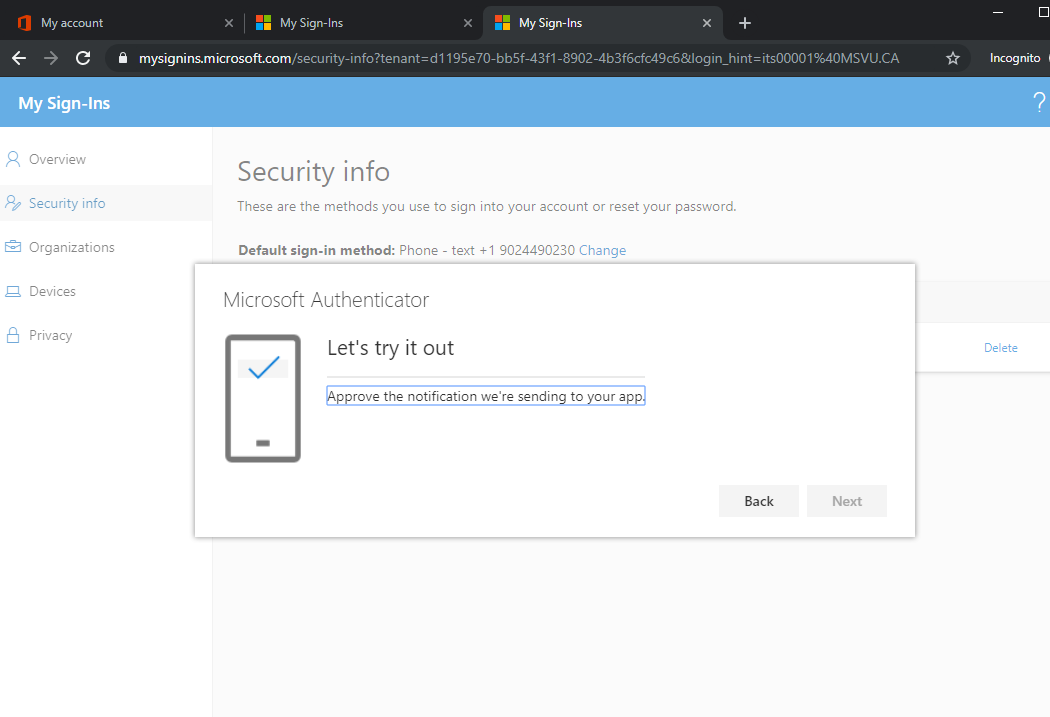Reload the page with the refresh icon
Image resolution: width=1050 pixels, height=717 pixels.
tap(83, 58)
